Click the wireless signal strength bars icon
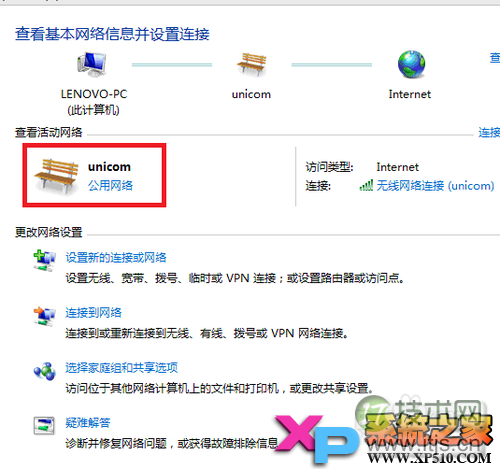Viewport: 500px width, 469px height. click(366, 185)
